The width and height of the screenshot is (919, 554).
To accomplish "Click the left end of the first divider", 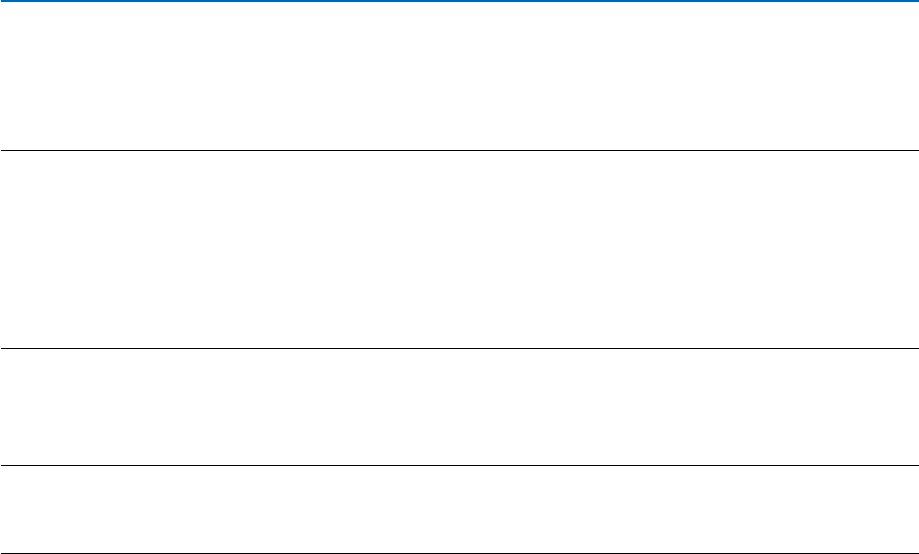I will click(x=3, y=151).
